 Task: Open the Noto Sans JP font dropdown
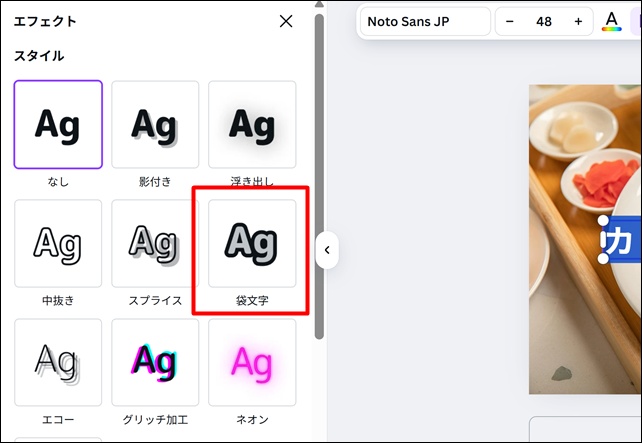point(424,21)
